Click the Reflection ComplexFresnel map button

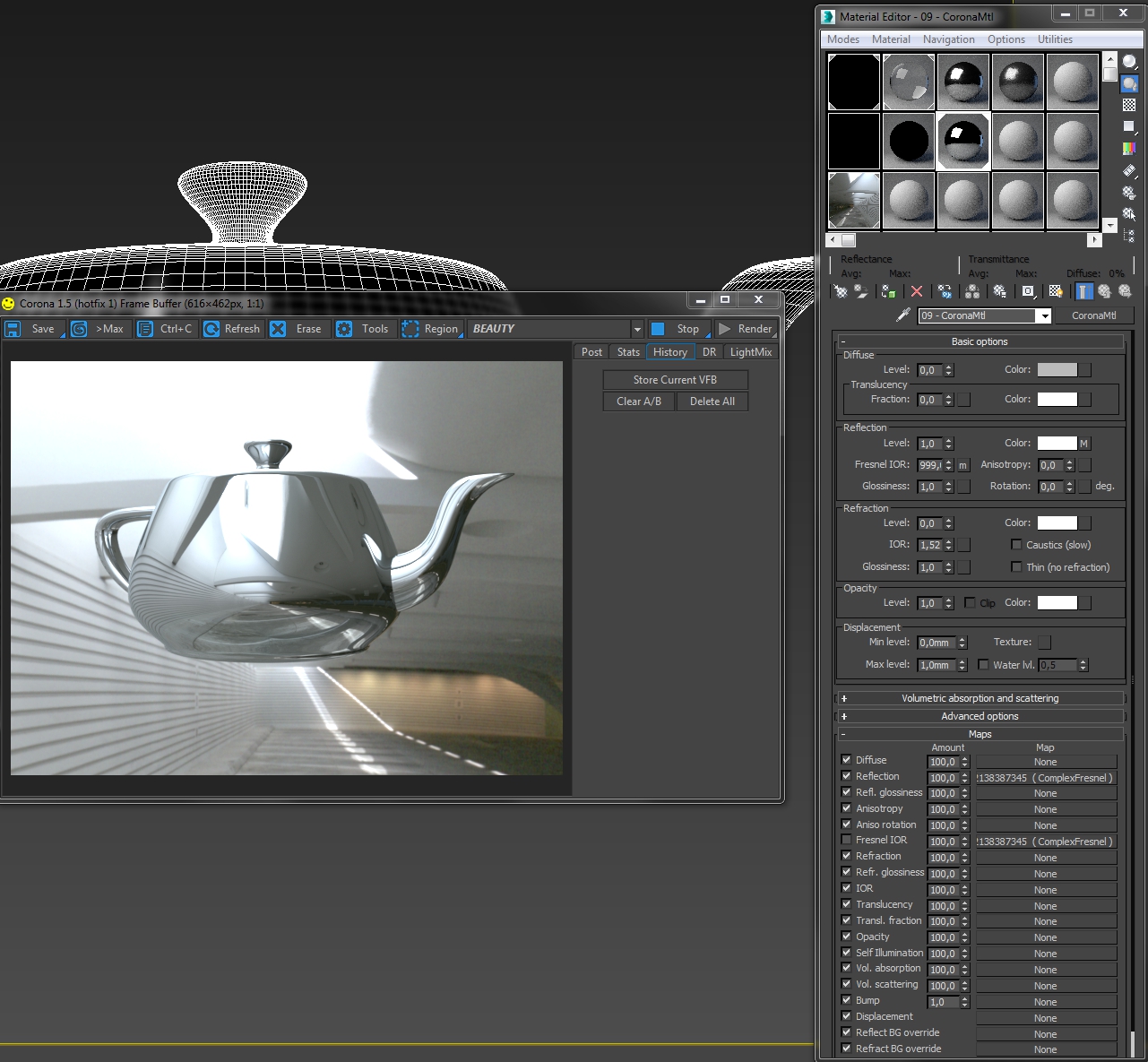click(1046, 778)
